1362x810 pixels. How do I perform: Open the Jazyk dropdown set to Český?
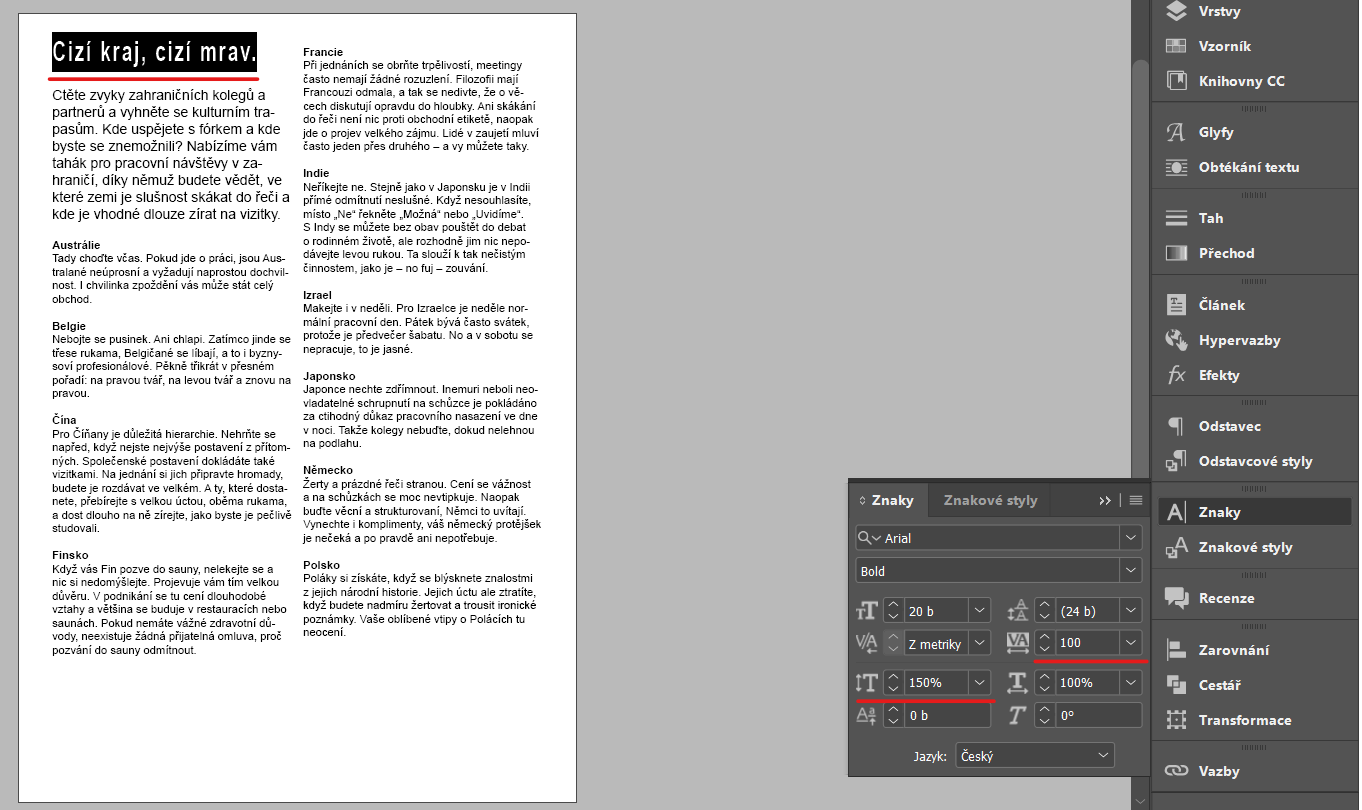[x=1034, y=755]
